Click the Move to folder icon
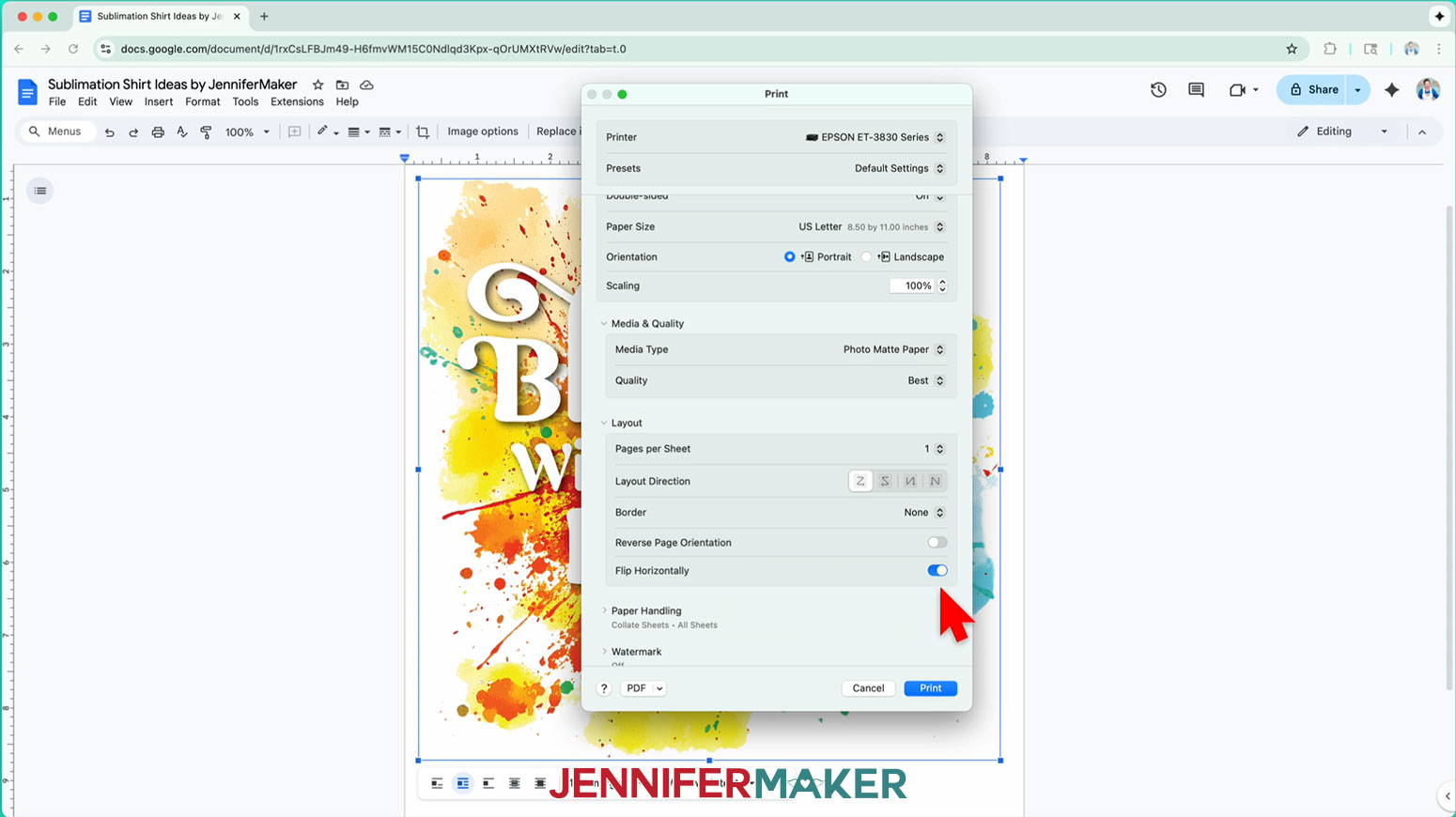 tap(342, 85)
